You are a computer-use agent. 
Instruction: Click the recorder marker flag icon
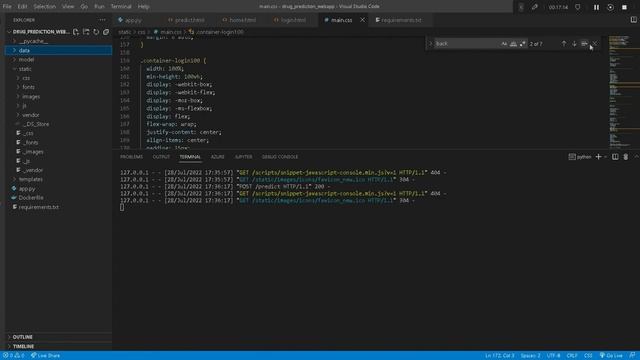[578, 7]
